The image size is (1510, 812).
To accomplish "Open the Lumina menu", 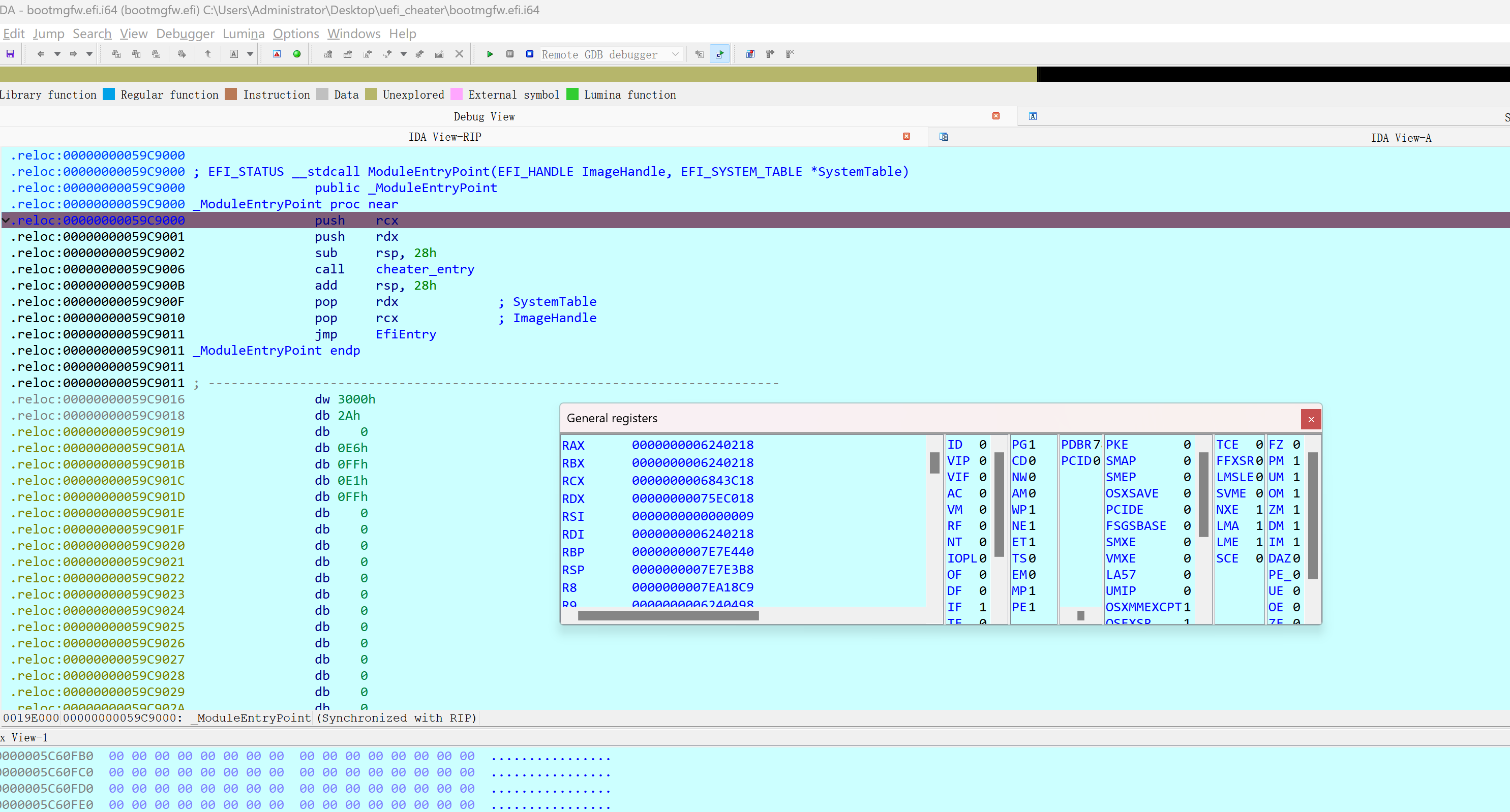I will [x=244, y=34].
